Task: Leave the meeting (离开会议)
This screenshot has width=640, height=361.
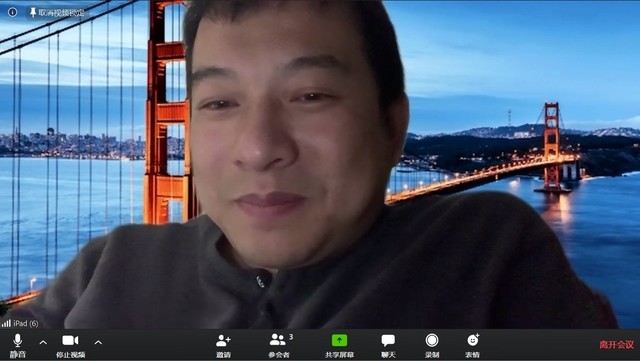Action: tap(616, 345)
